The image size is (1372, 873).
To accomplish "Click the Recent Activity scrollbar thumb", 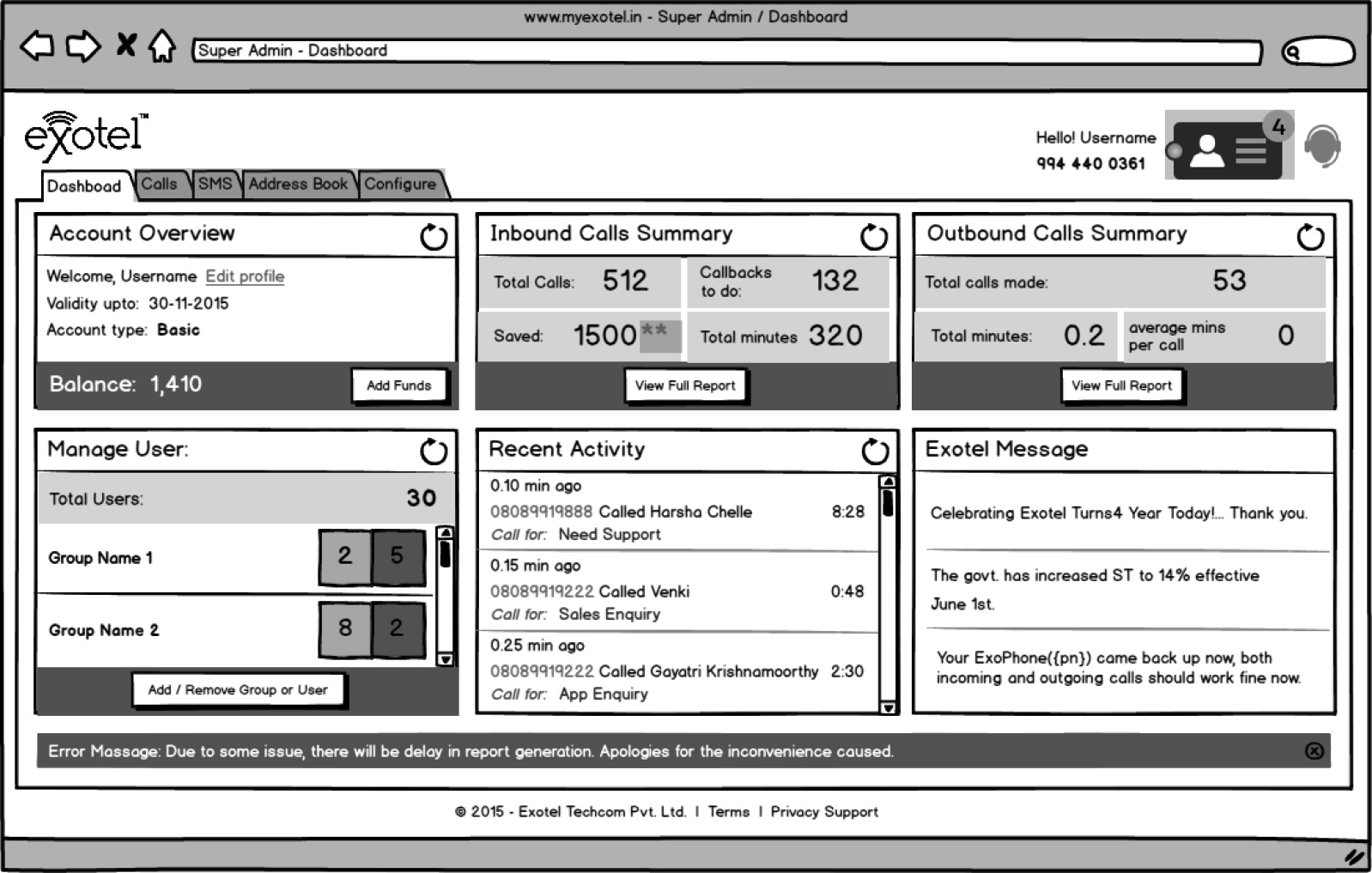I will (888, 503).
